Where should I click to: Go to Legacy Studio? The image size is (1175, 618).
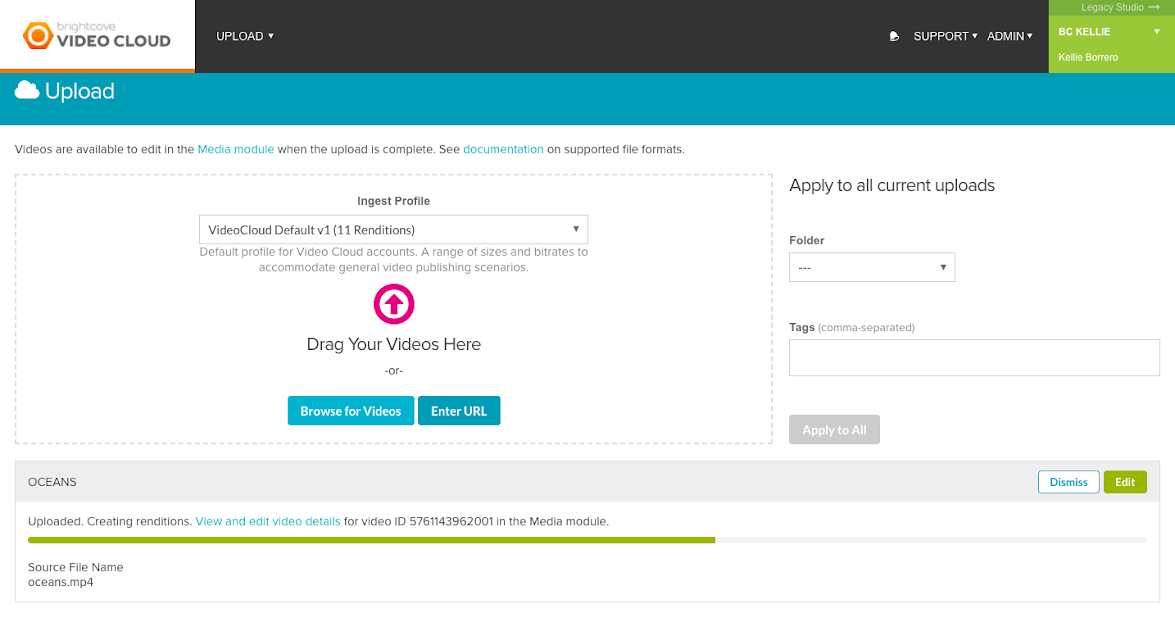click(1120, 7)
